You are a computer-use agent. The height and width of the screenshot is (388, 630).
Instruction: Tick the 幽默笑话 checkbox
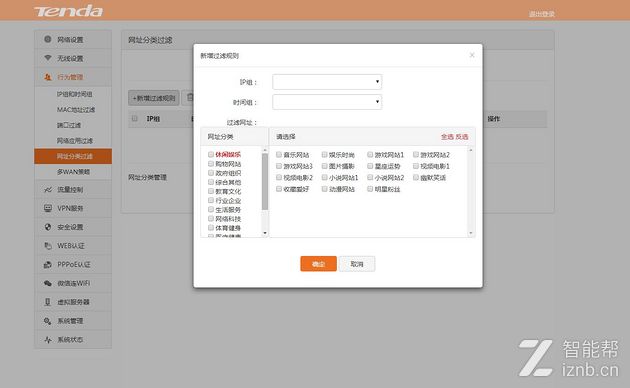[x=416, y=177]
